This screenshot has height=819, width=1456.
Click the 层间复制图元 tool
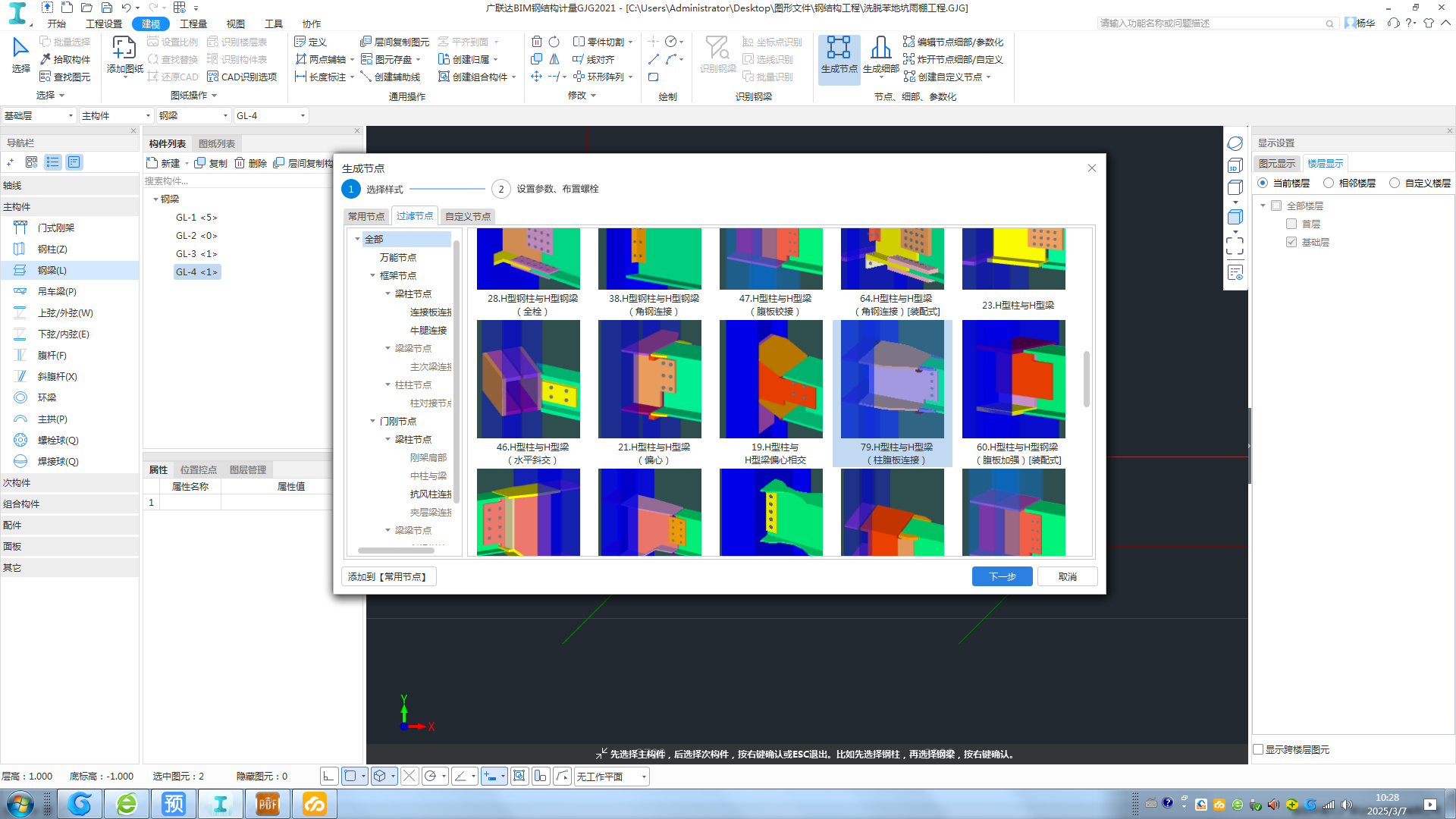[x=394, y=42]
